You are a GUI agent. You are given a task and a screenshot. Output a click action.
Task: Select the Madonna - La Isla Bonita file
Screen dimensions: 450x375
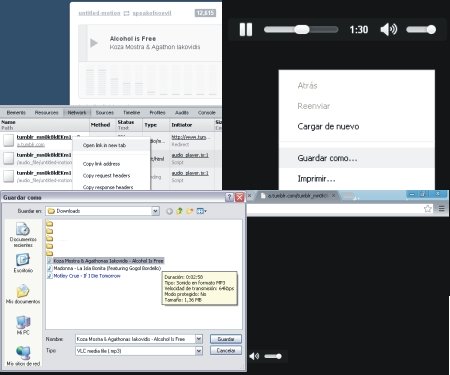tap(104, 268)
